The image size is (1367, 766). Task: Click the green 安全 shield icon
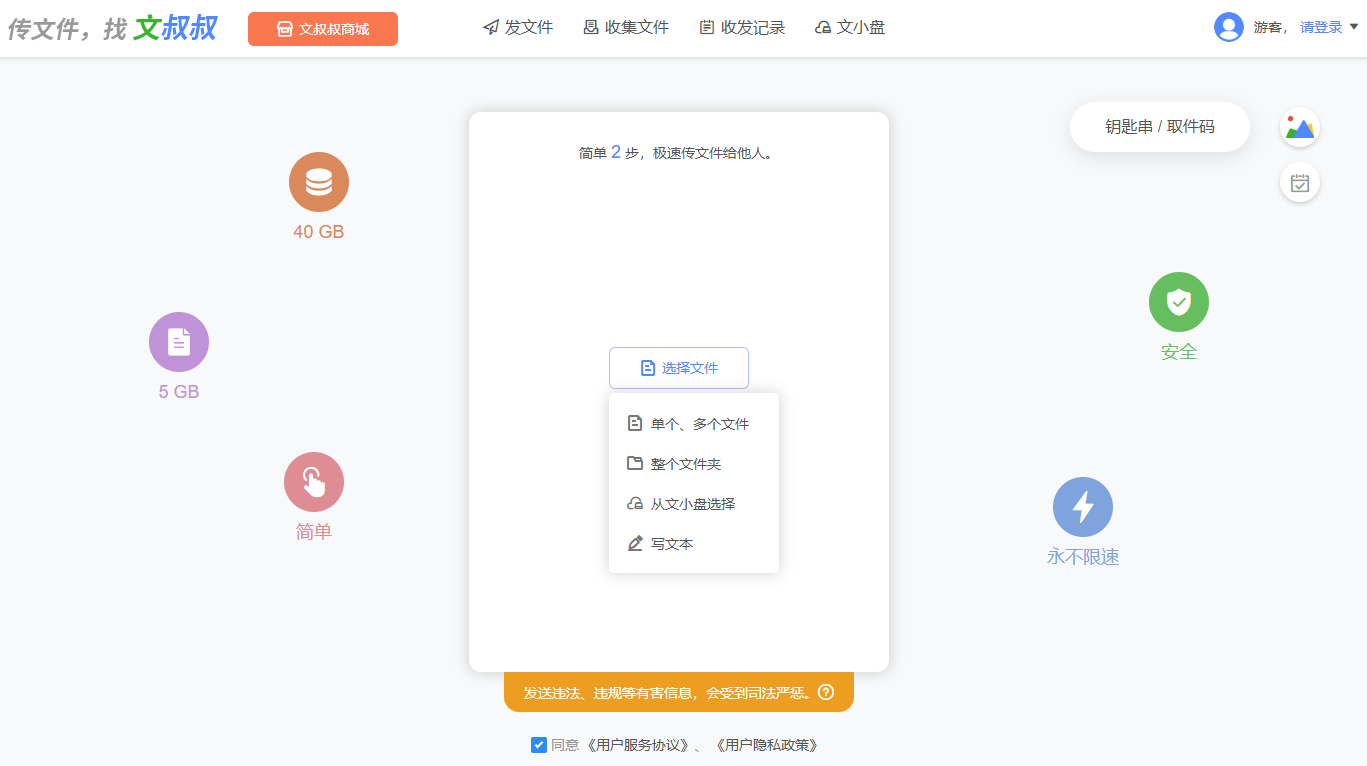click(1179, 302)
